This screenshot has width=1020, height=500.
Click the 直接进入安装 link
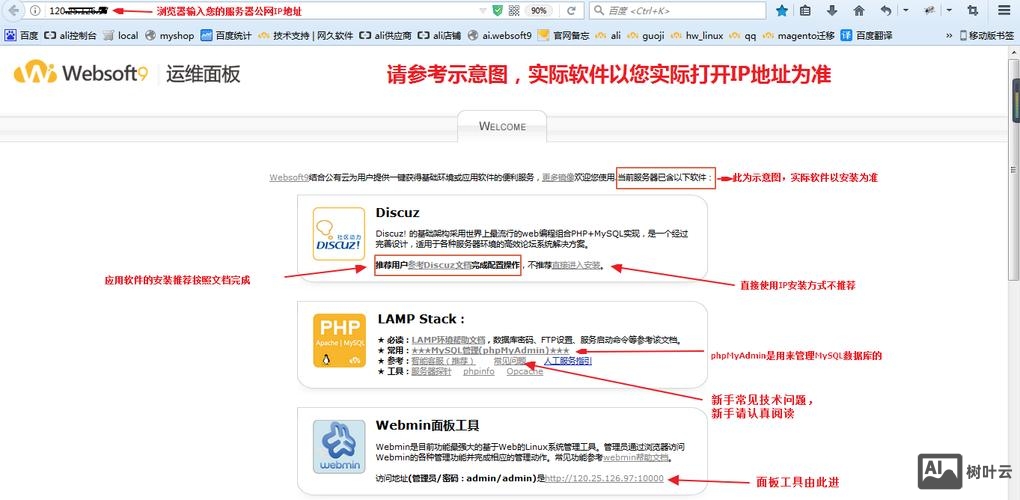tap(576, 265)
